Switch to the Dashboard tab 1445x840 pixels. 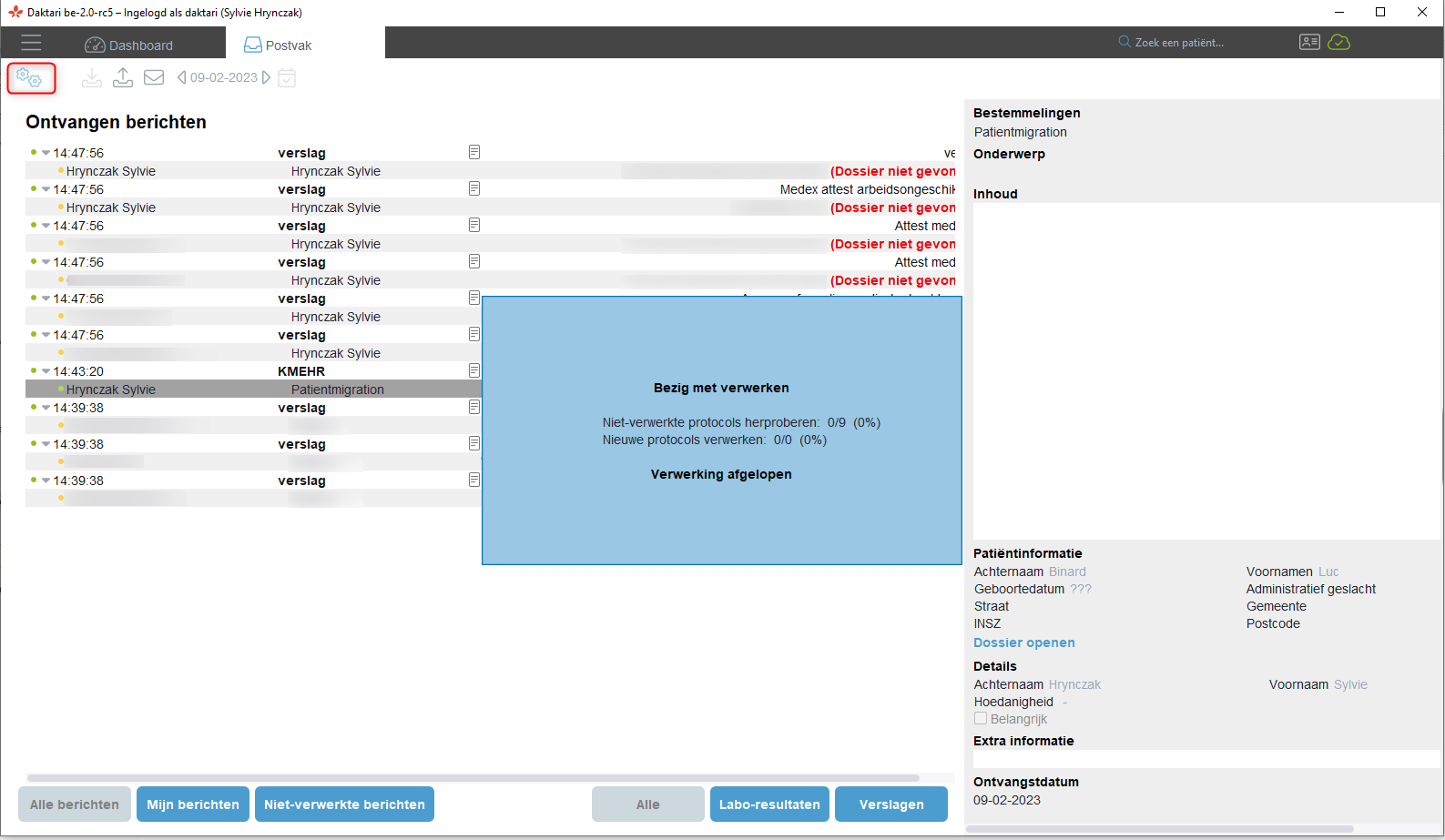point(128,45)
